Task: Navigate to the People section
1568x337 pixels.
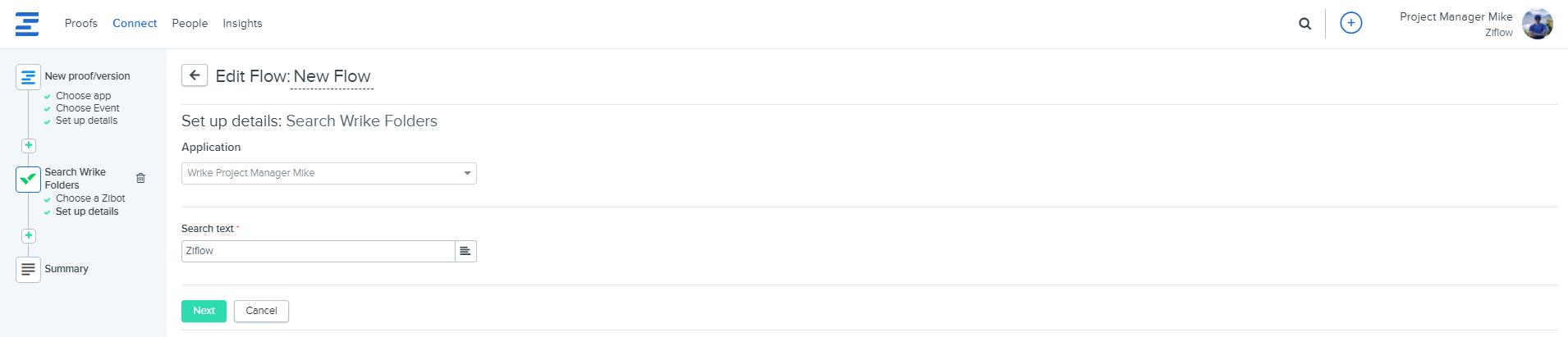Action: [x=190, y=23]
